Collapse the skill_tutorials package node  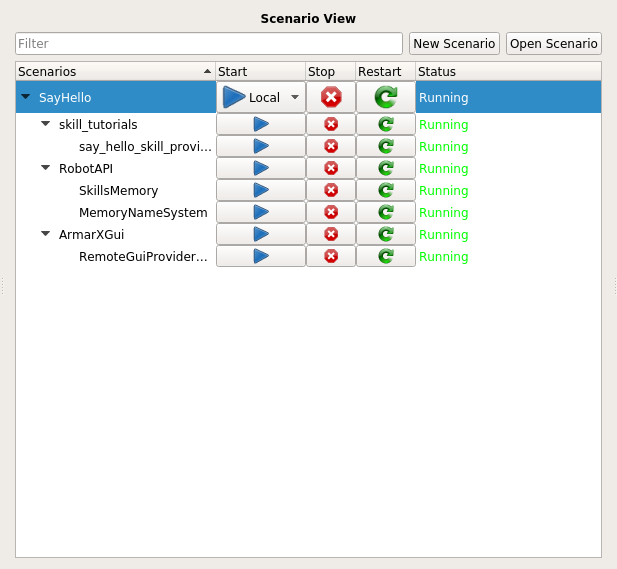tap(46, 125)
